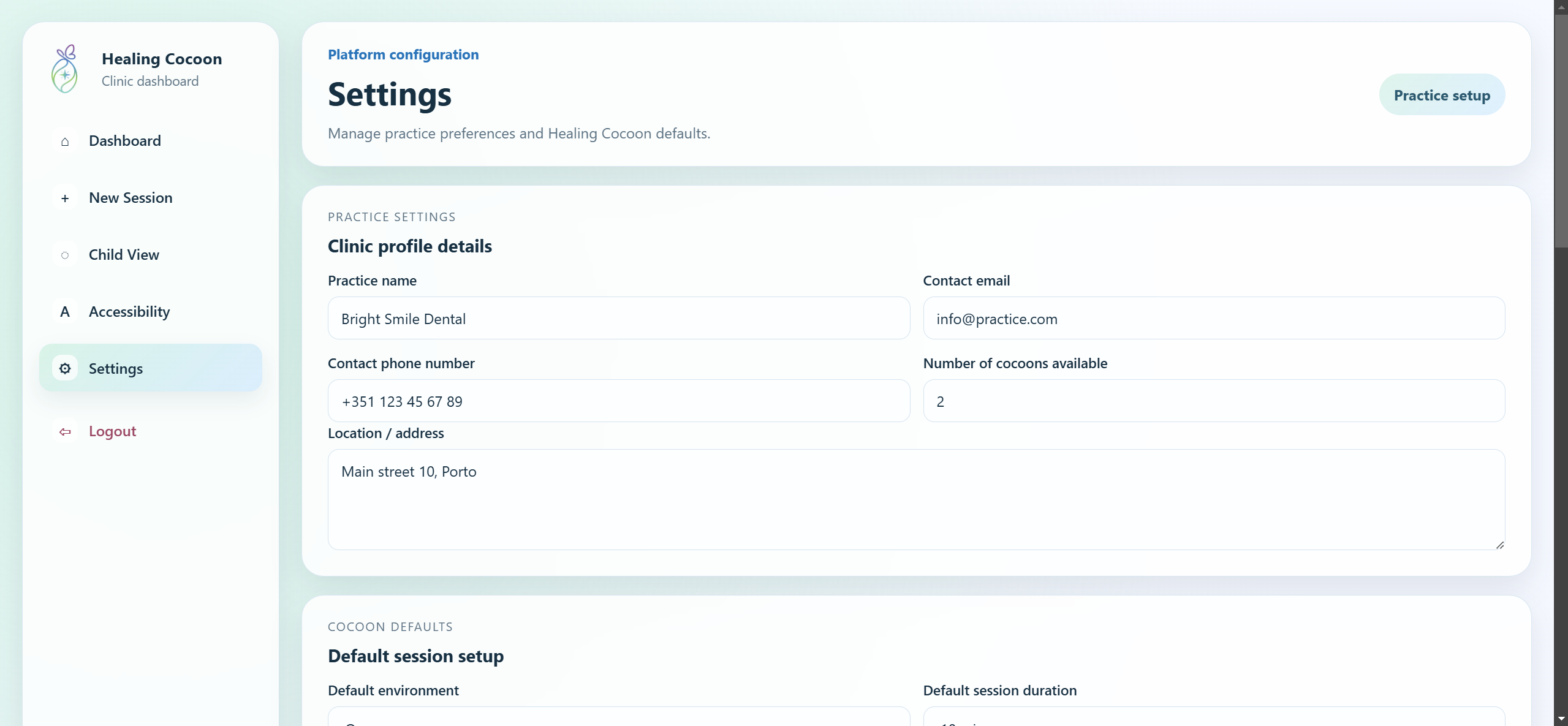This screenshot has height=726, width=1568.
Task: Focus the Contact email field
Action: 1213,319
